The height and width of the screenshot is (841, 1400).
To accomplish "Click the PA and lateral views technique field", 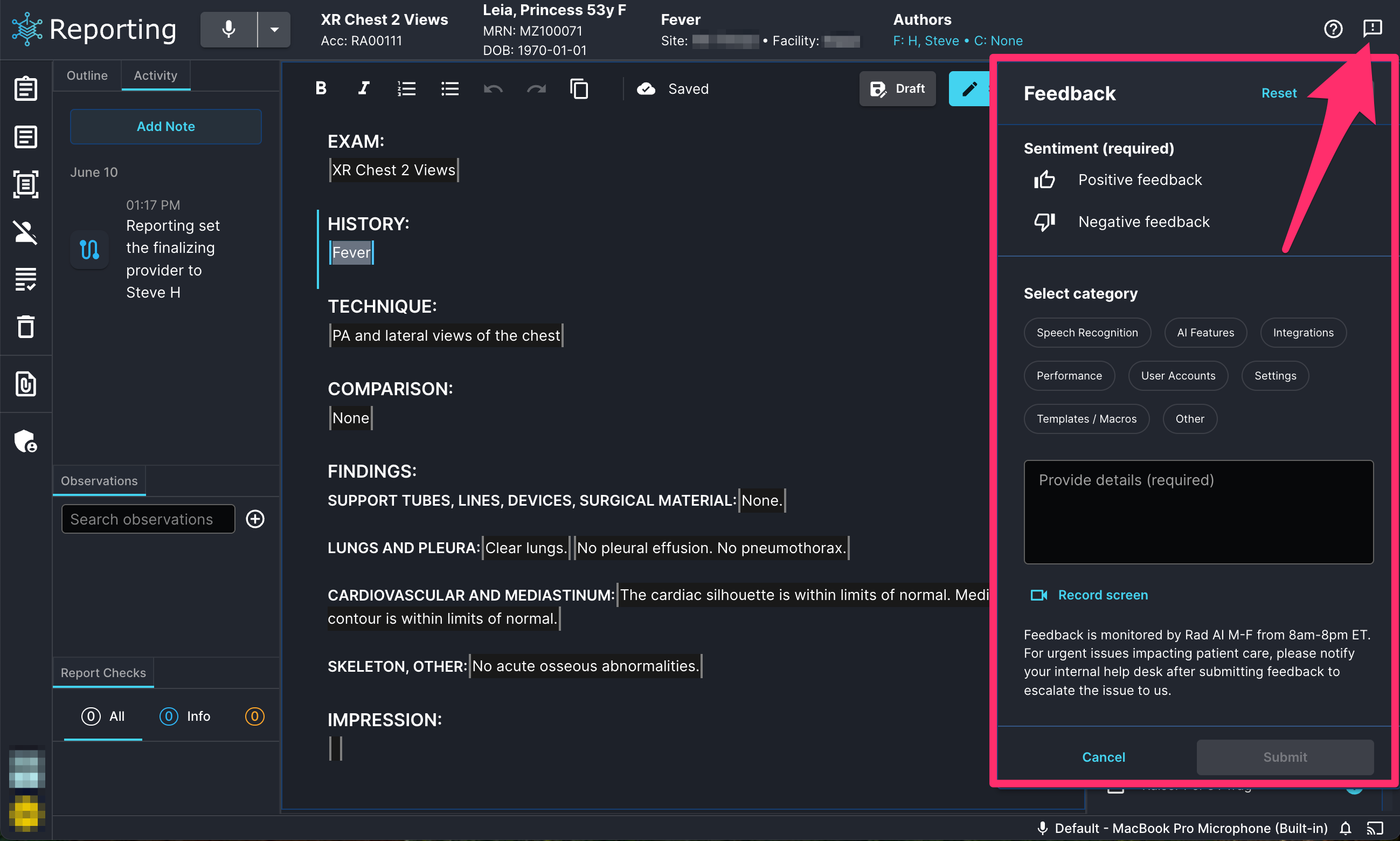I will [446, 335].
